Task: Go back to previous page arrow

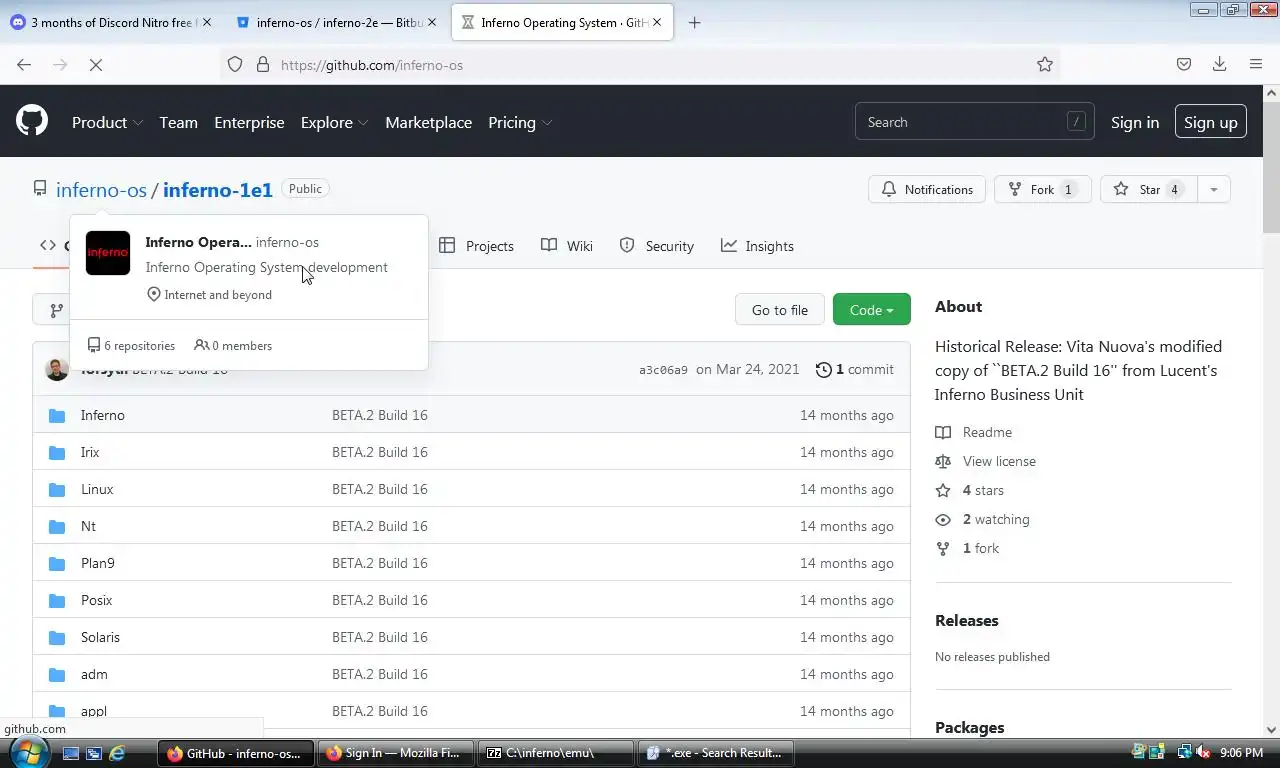Action: click(24, 64)
